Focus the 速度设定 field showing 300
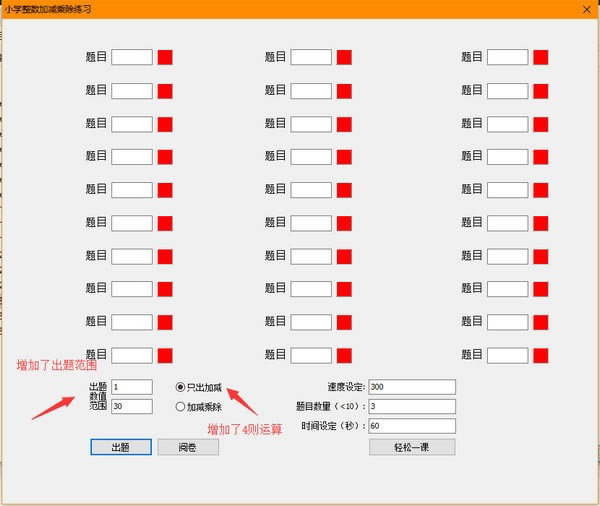This screenshot has width=600, height=506. (x=411, y=387)
